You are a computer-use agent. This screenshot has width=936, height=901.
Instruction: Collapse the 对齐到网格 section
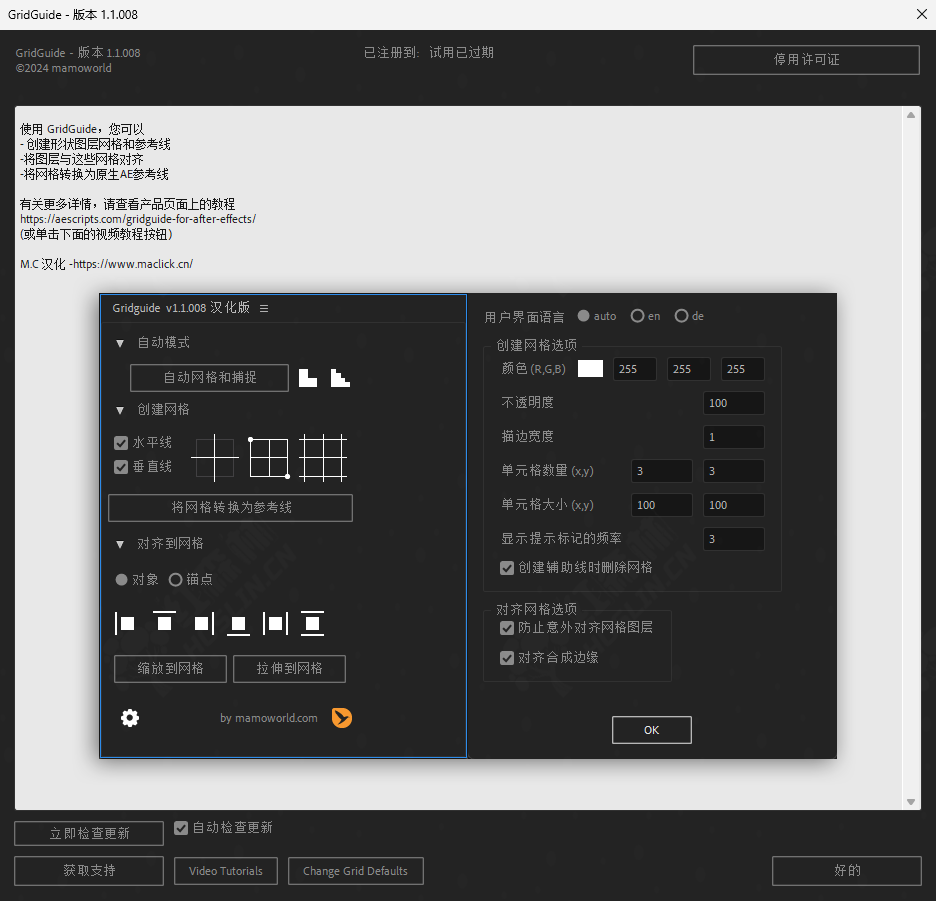click(120, 544)
